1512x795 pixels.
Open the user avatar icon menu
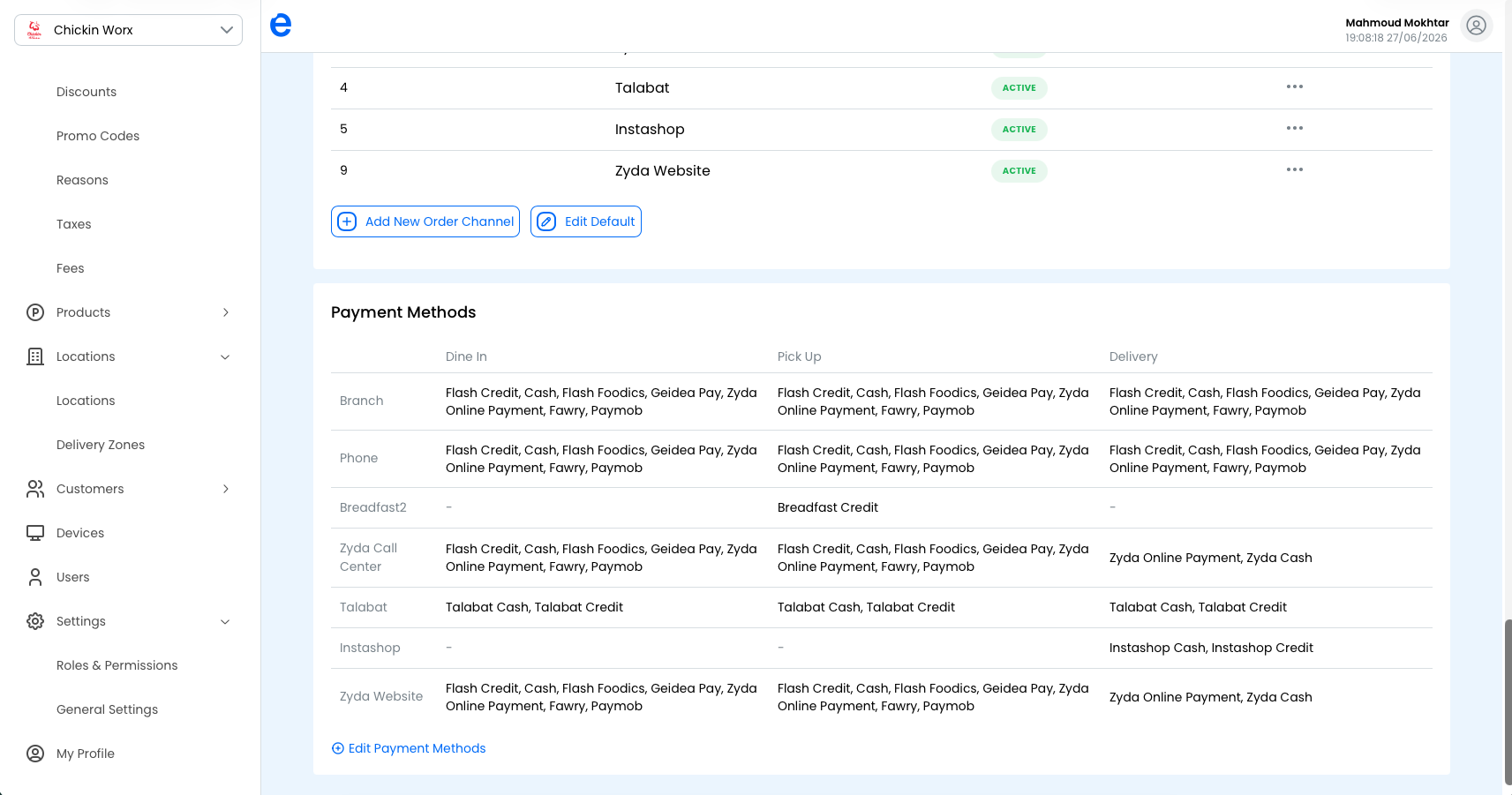[1476, 26]
